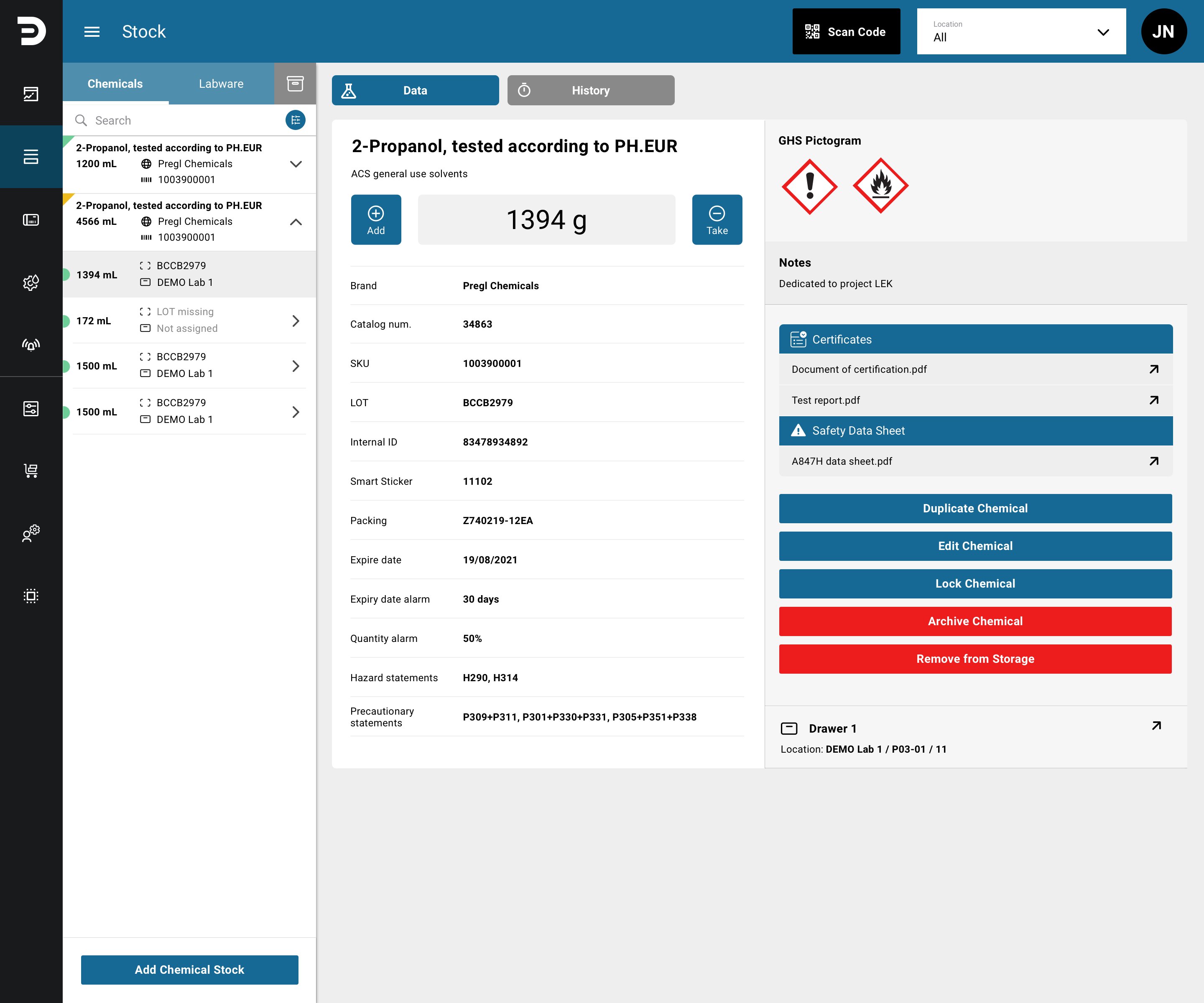
Task: Switch to the Chemicals tab
Action: 115,84
